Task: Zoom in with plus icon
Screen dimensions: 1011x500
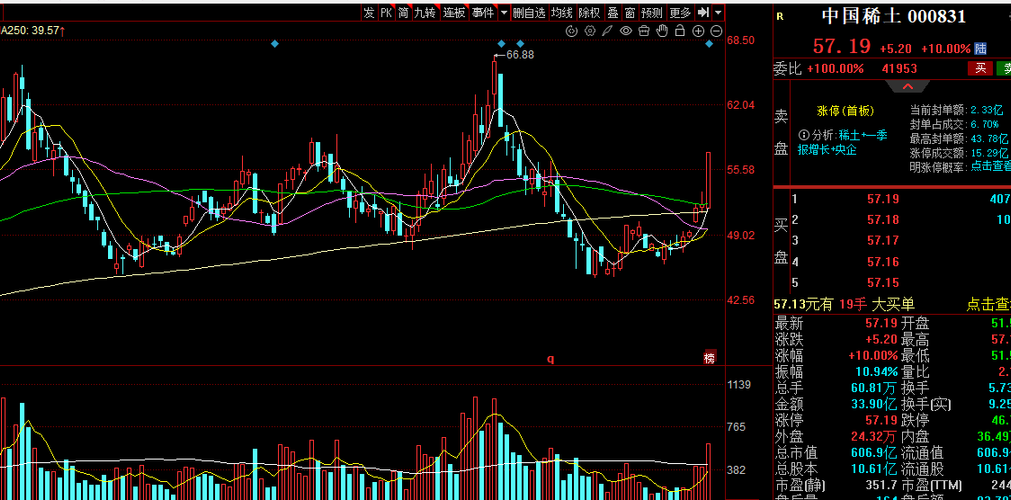Action: 698,30
